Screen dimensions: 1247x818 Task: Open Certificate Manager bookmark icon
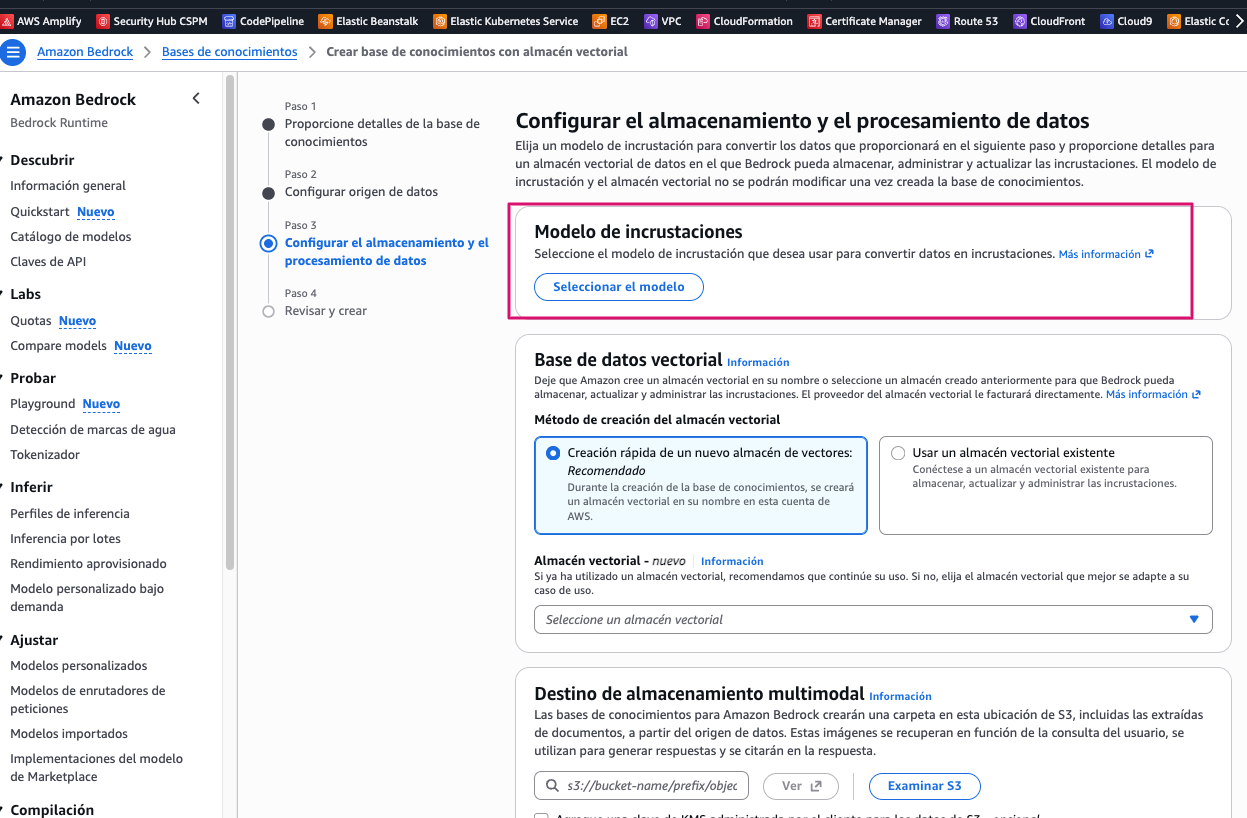tap(815, 21)
